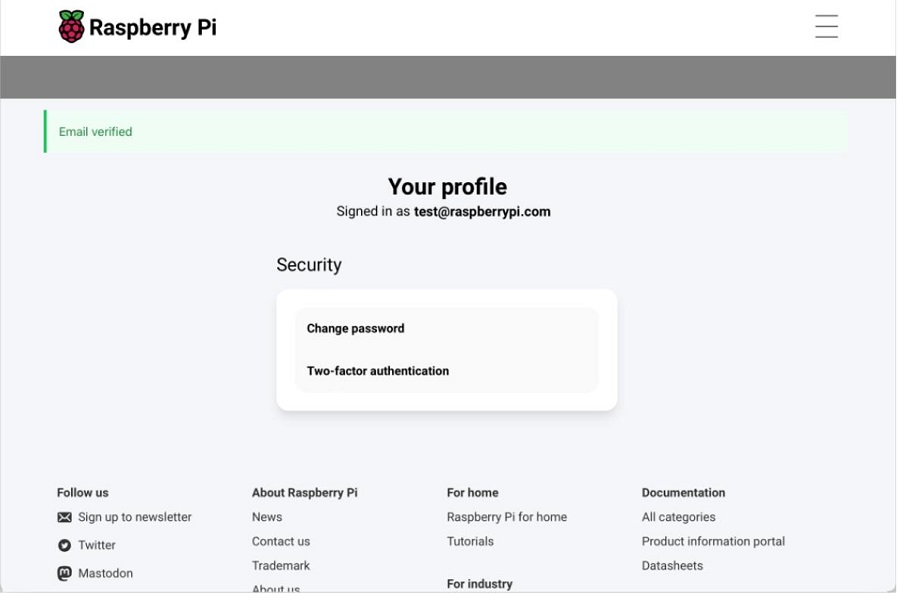Click the Raspberry Pi header wordmark
The height and width of the screenshot is (607, 900).
[154, 28]
